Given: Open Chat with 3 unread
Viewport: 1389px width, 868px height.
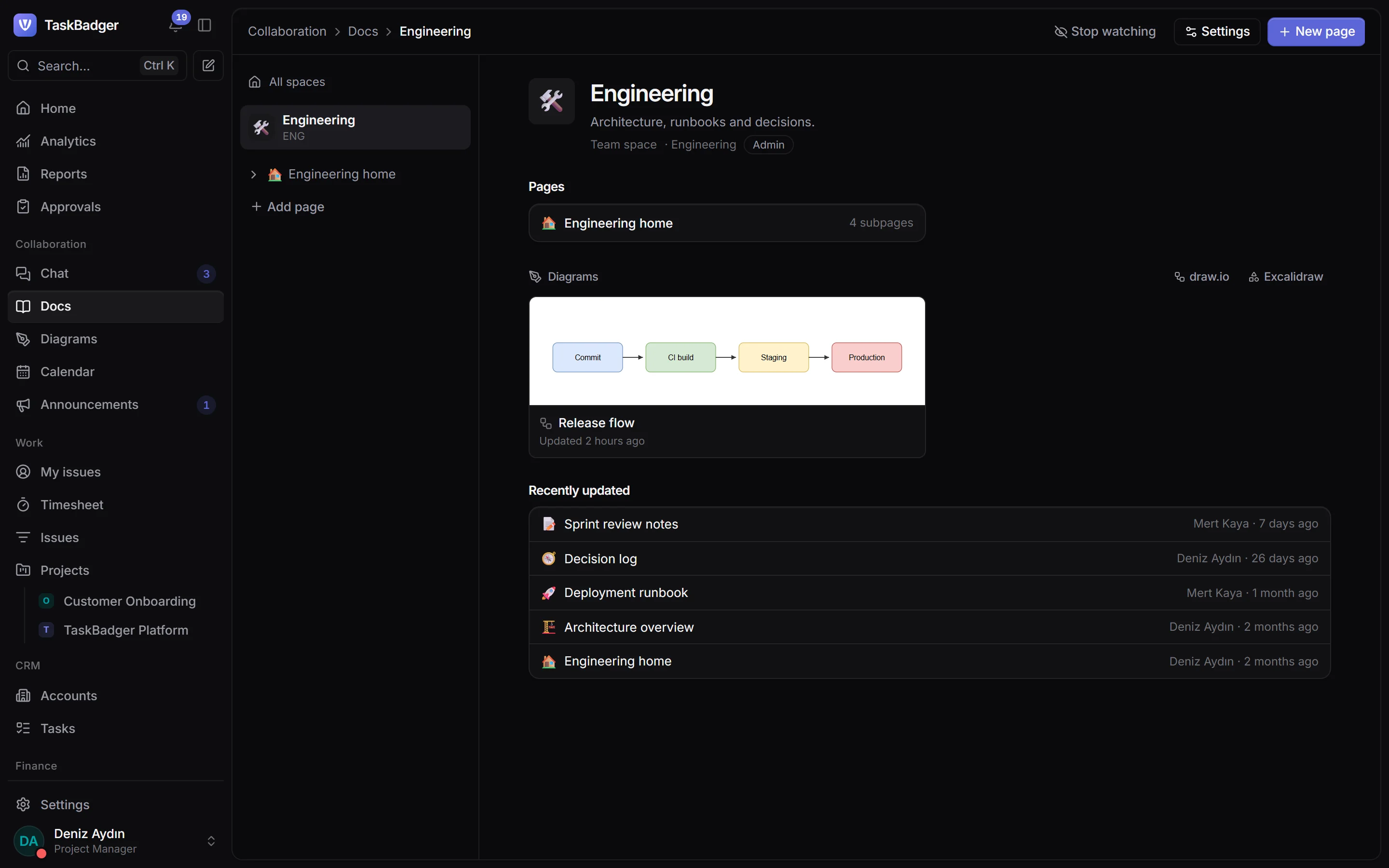Looking at the screenshot, I should pyautogui.click(x=115, y=273).
